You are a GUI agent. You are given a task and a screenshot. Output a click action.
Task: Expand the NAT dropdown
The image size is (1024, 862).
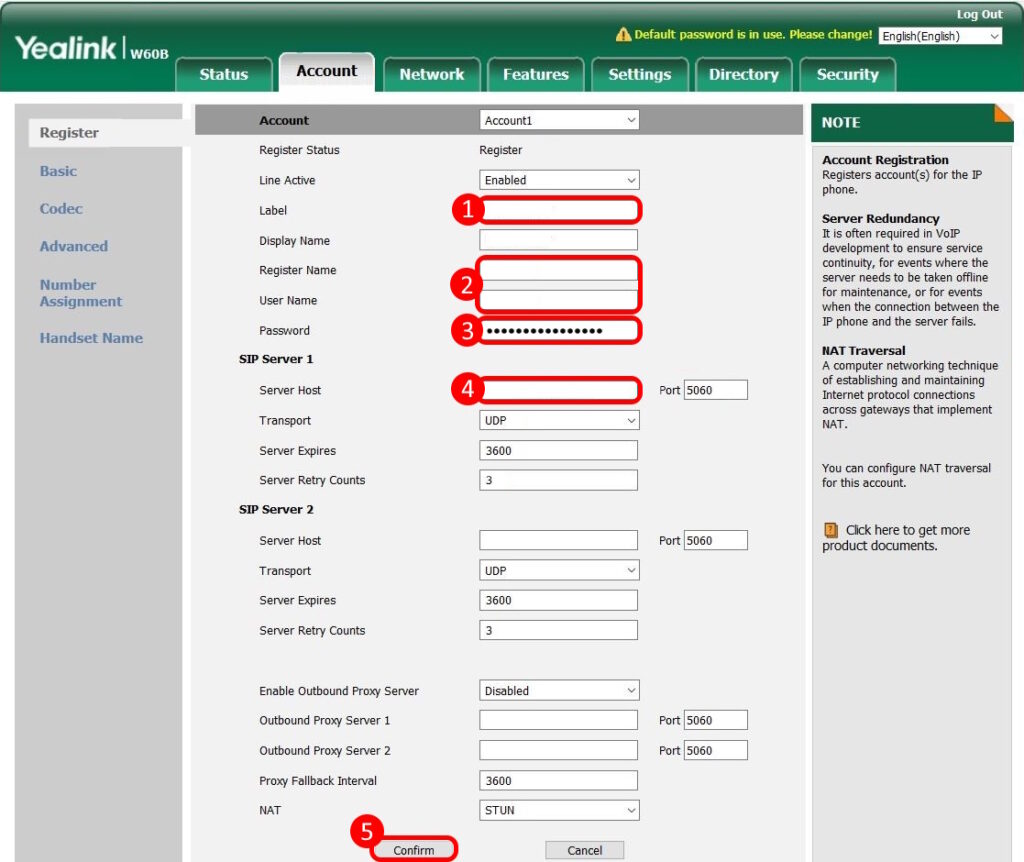pyautogui.click(x=559, y=810)
